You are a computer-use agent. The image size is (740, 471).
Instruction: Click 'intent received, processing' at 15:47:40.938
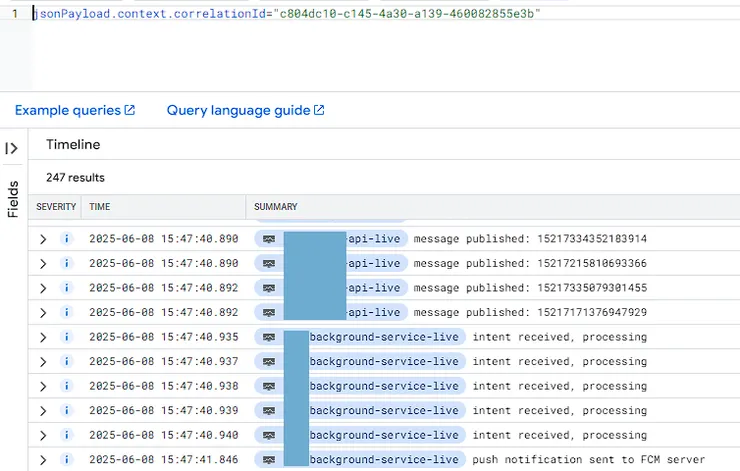tap(560, 386)
